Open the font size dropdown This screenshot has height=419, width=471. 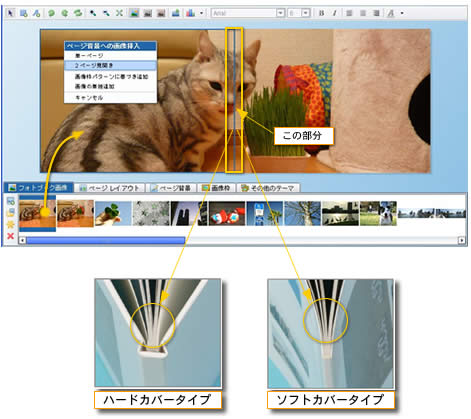[x=306, y=13]
